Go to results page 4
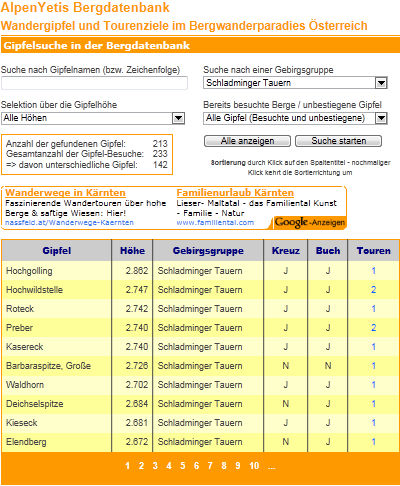Image resolution: width=400 pixels, height=486 pixels. pos(169,466)
